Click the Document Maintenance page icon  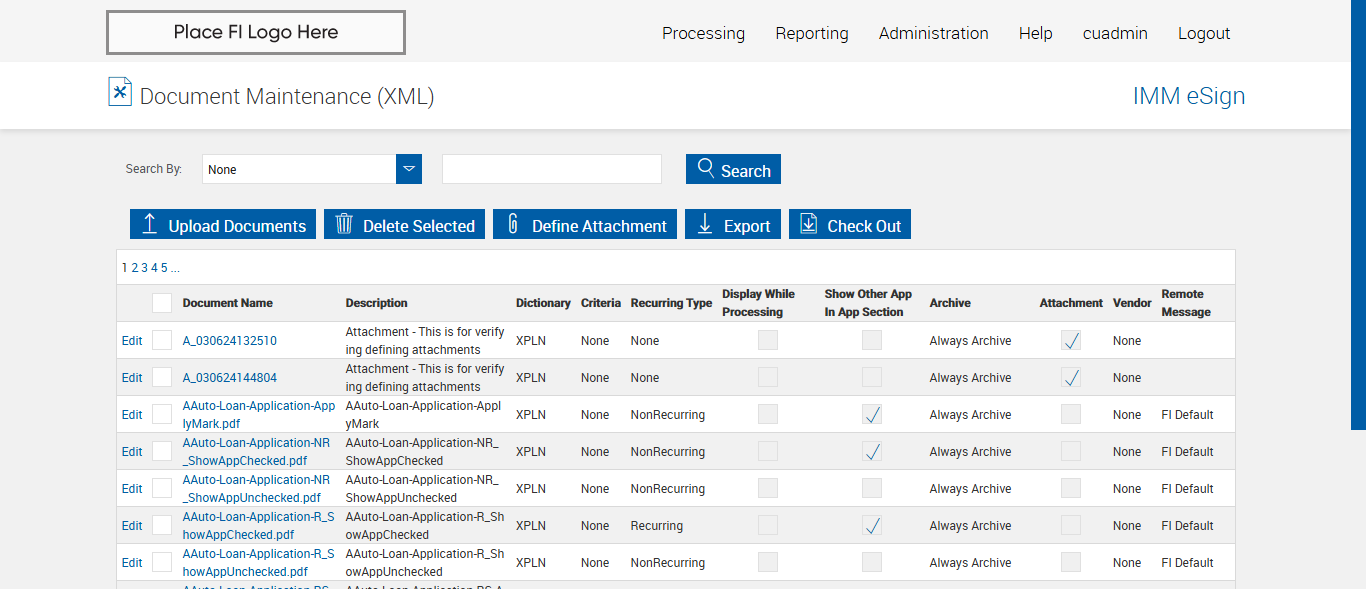120,92
